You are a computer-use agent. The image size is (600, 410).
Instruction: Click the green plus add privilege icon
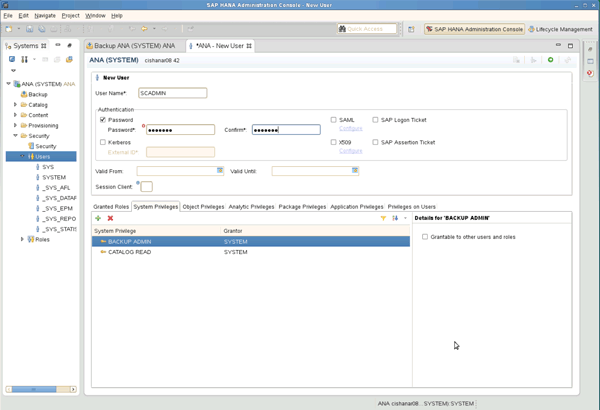click(x=98, y=218)
